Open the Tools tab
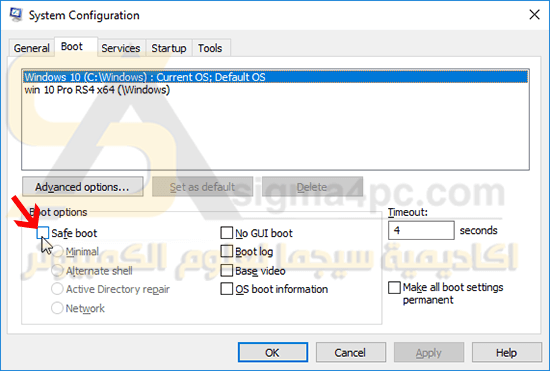Image resolution: width=550 pixels, height=371 pixels. tap(210, 48)
